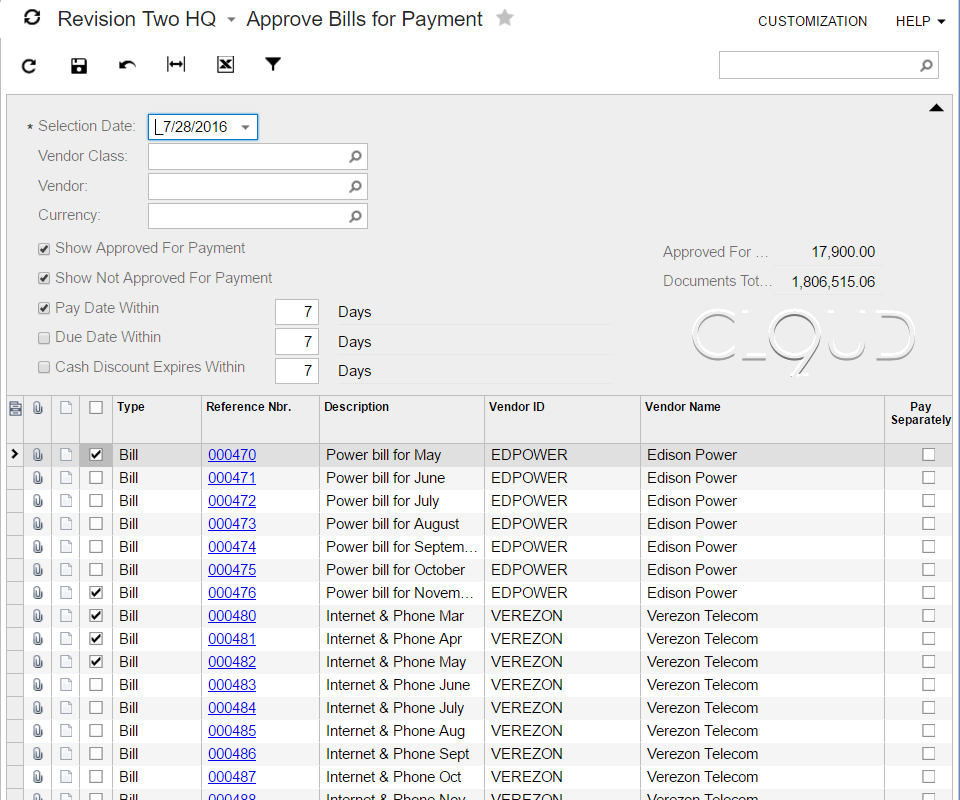This screenshot has height=800, width=960.
Task: Open attached files for bill 000475
Action: 38,570
